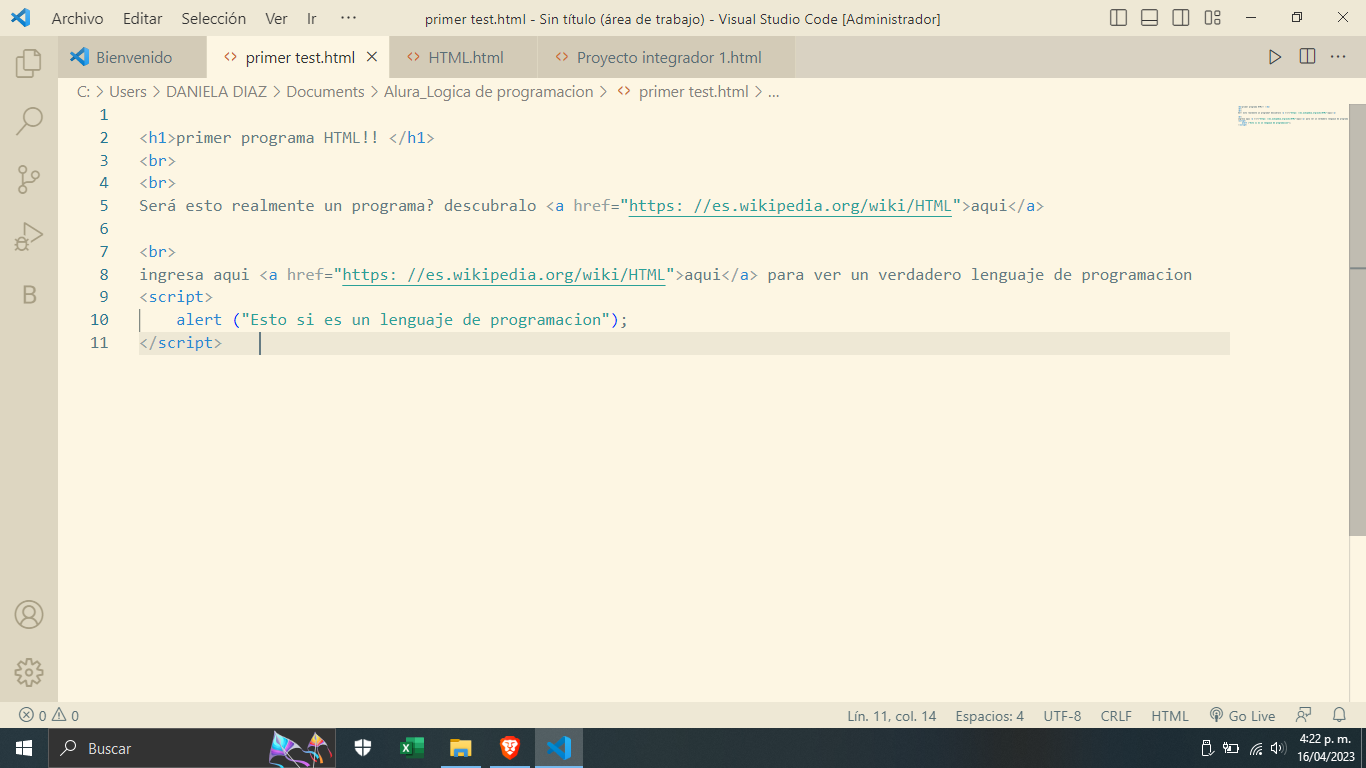Screen dimensions: 1366x768
Task: Open the Search view in activity bar
Action: point(29,122)
